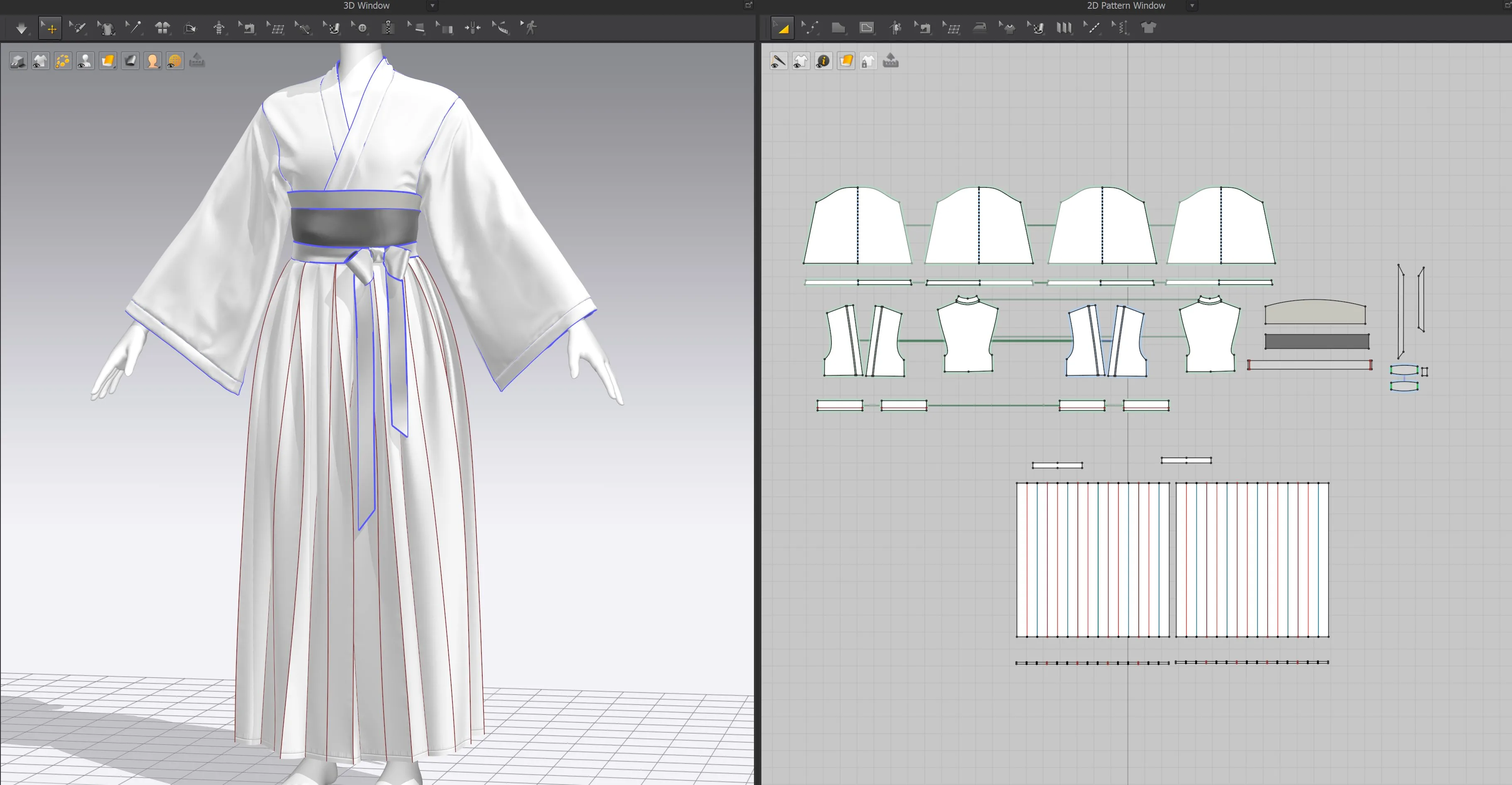
Task: Toggle avatar mesh globe visibility icon
Action: (x=175, y=61)
